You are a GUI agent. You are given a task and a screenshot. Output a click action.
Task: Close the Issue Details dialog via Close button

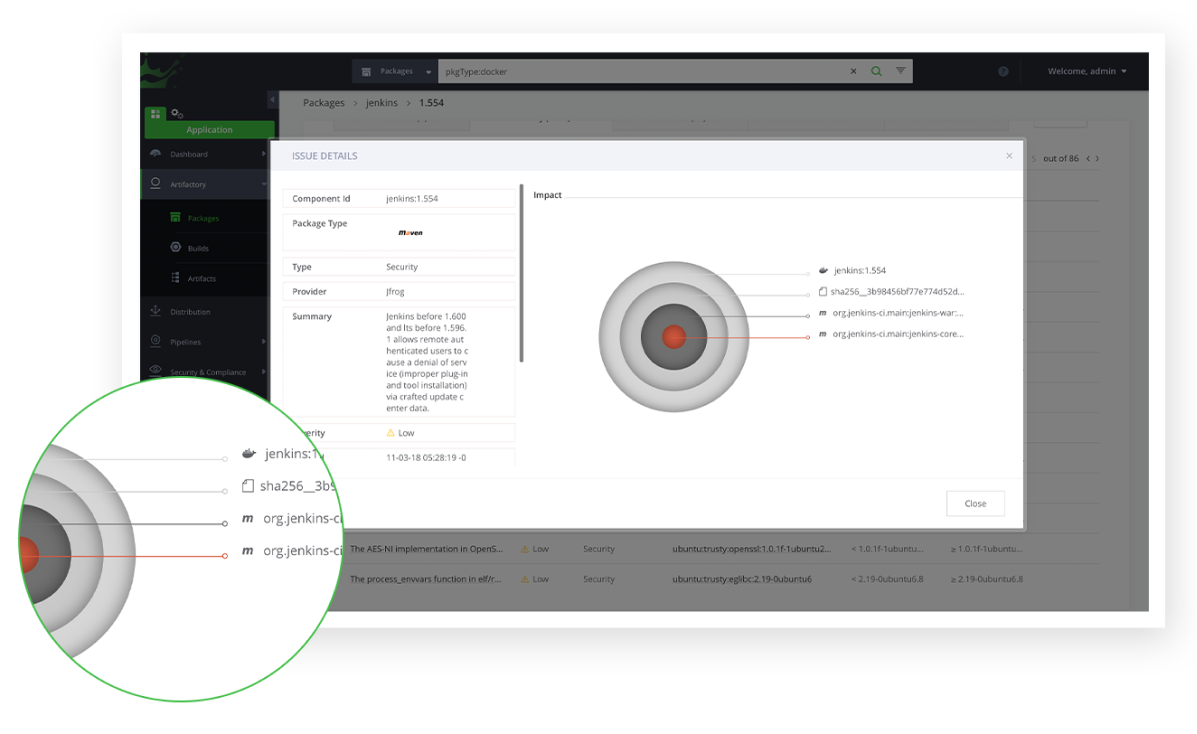pyautogui.click(x=975, y=503)
